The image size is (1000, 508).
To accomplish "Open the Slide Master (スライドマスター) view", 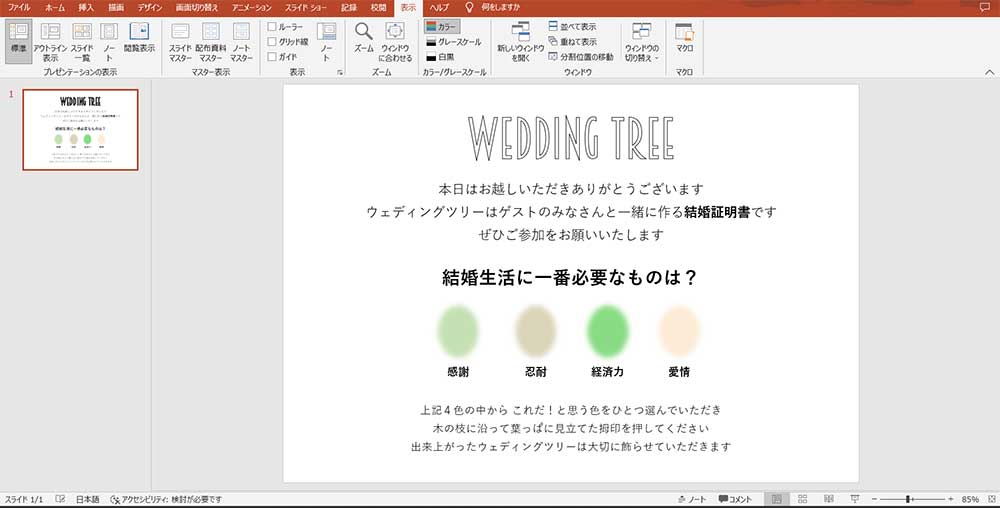I will tap(180, 38).
